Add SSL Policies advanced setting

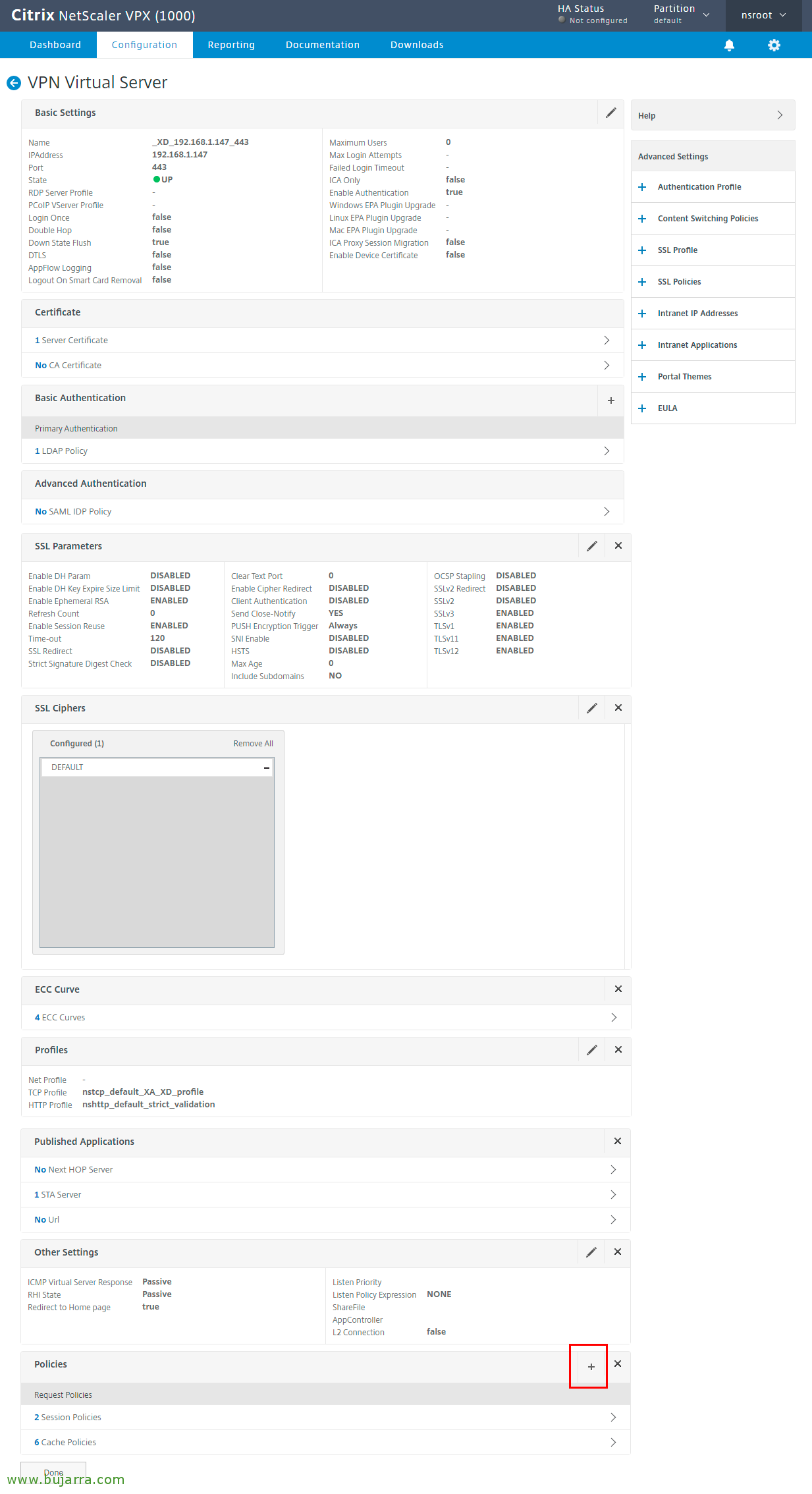point(713,282)
